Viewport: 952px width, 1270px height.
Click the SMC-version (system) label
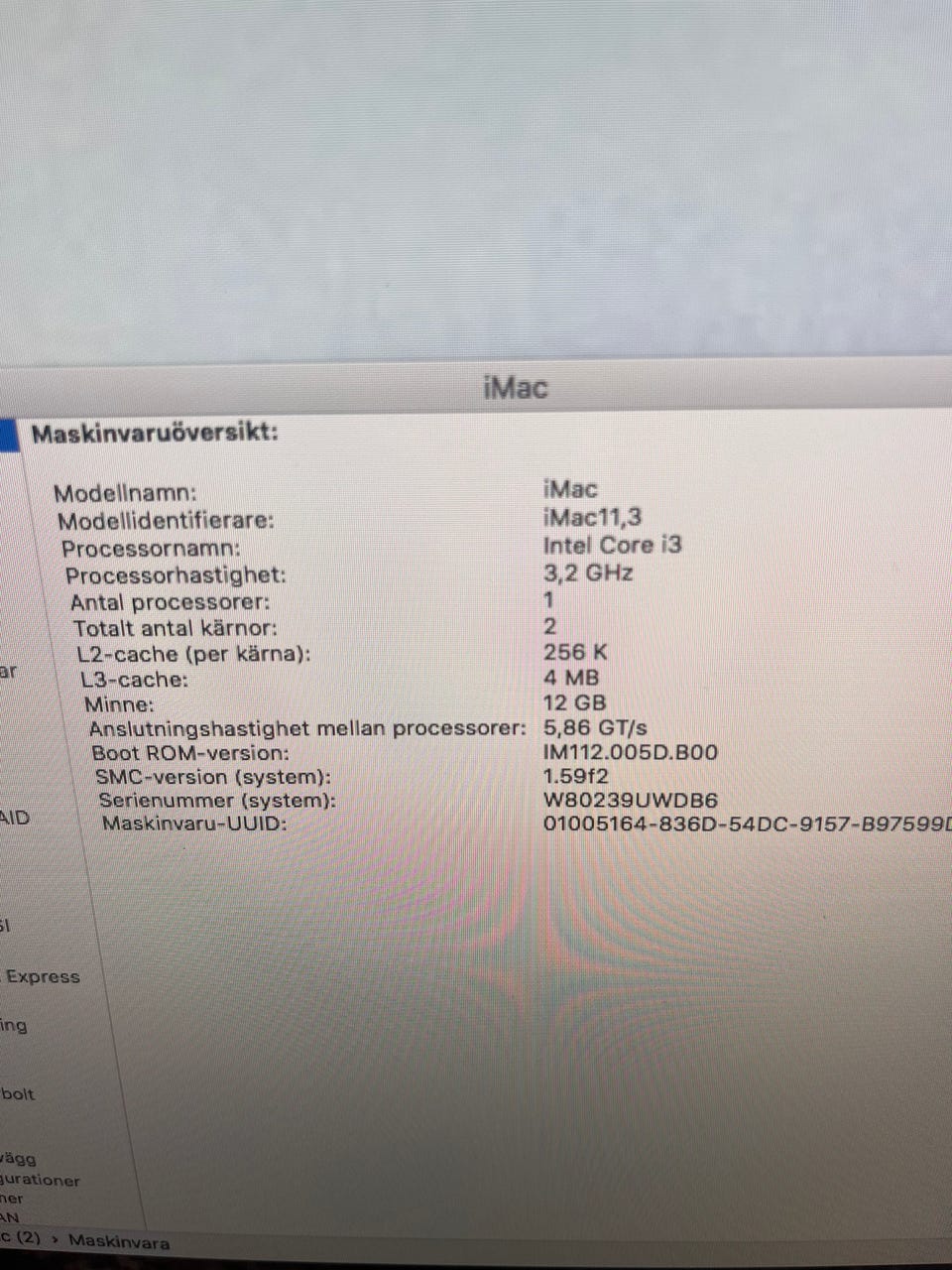tap(213, 777)
